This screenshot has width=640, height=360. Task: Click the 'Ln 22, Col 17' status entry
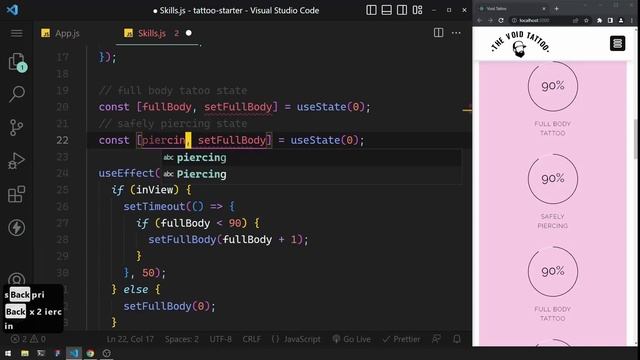point(130,339)
